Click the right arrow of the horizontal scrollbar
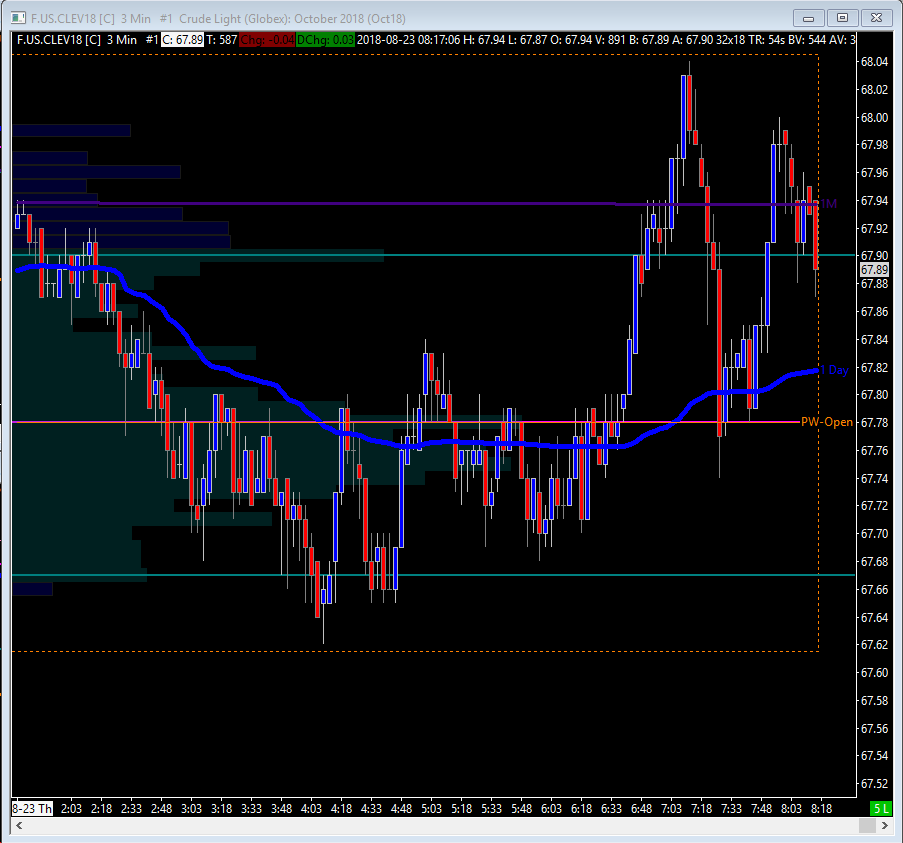 [885, 825]
